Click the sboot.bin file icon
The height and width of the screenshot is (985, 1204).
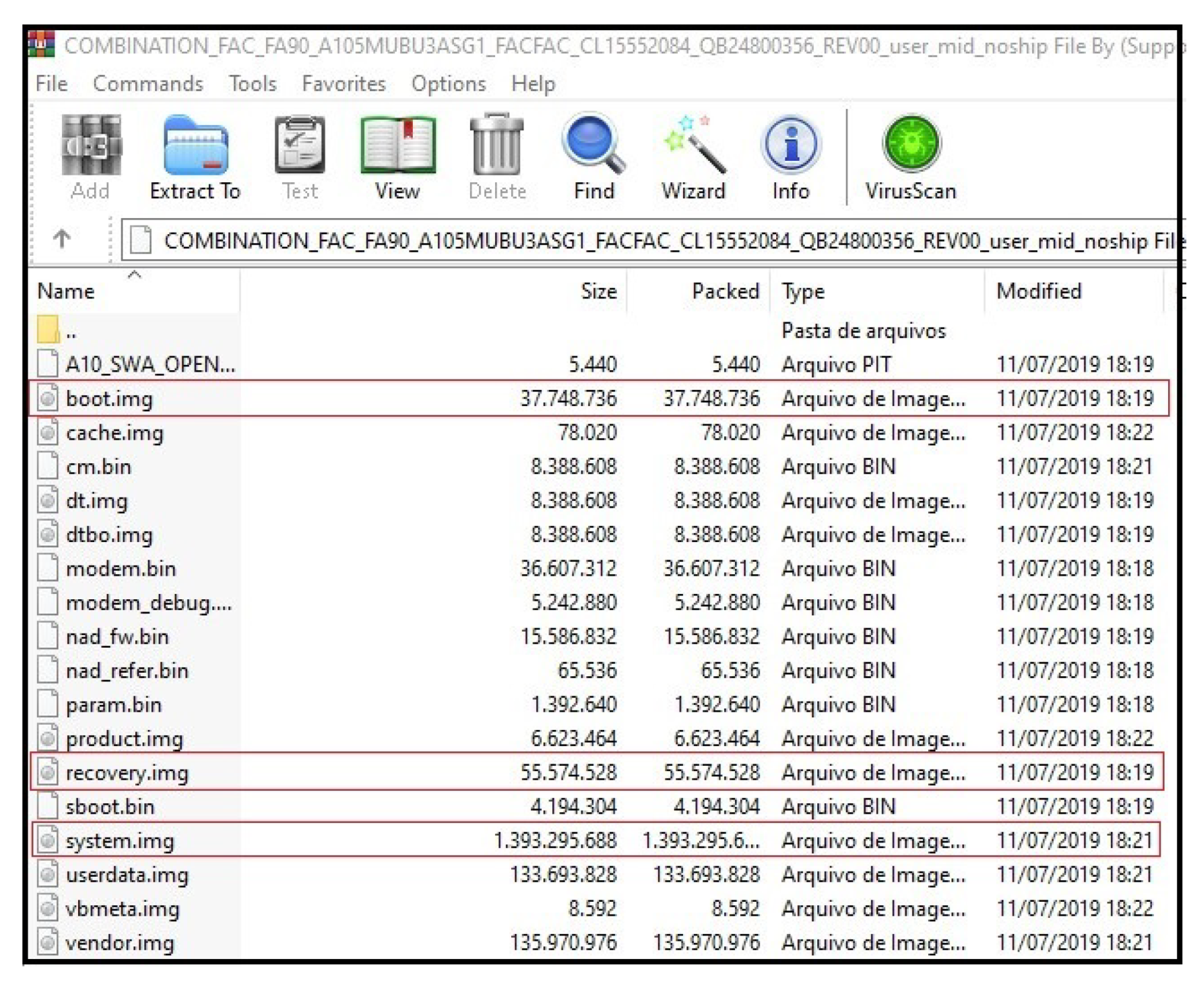(x=48, y=806)
